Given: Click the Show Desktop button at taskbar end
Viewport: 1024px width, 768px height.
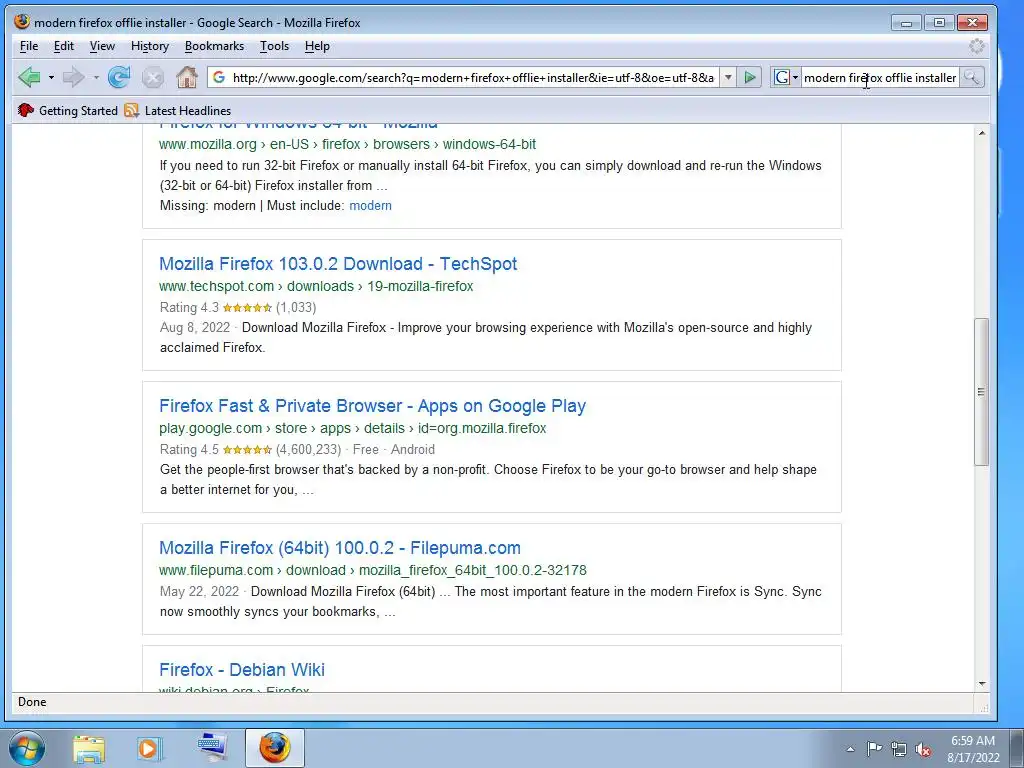Looking at the screenshot, I should 1017,748.
